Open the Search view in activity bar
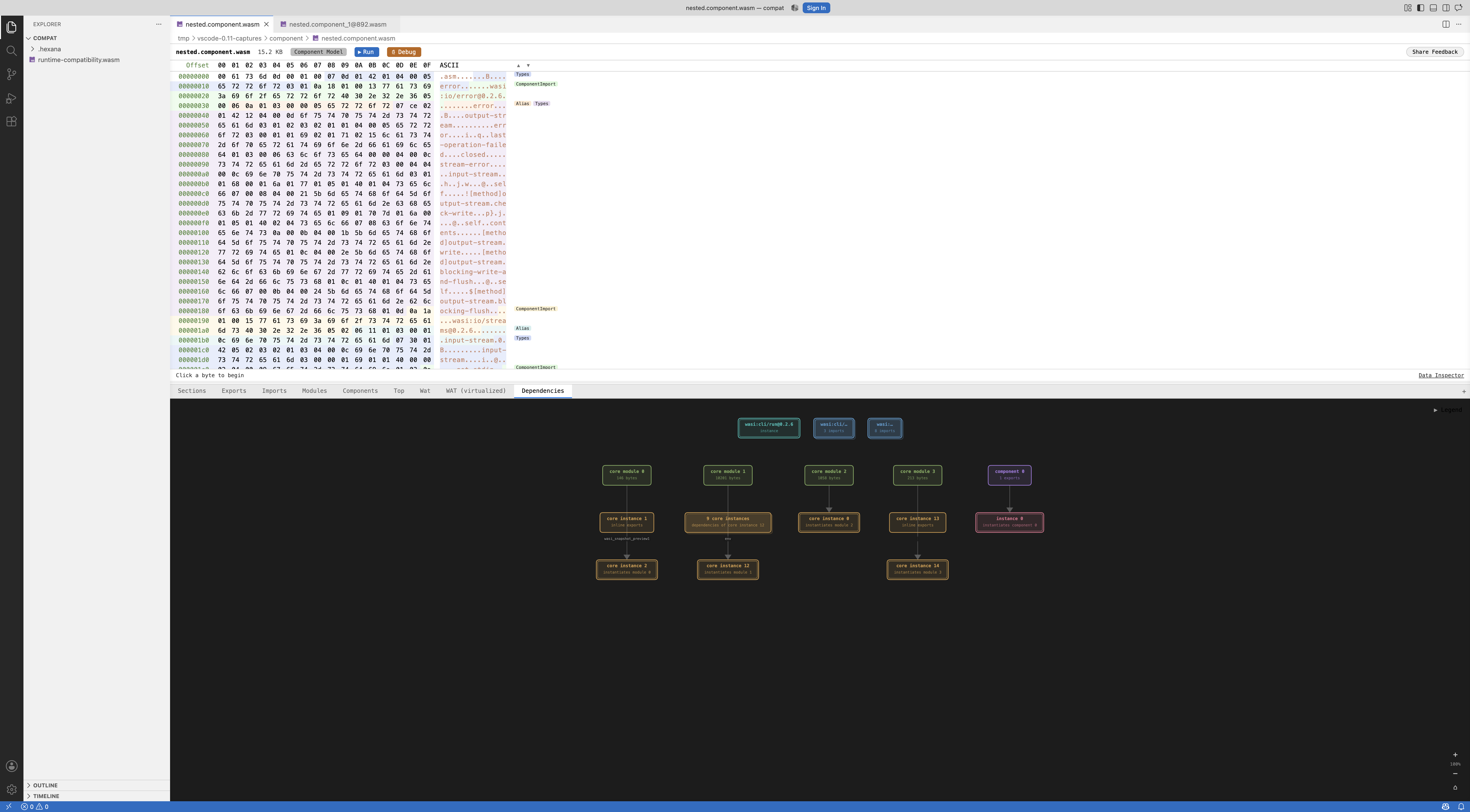Viewport: 1470px width, 812px height. click(x=11, y=51)
